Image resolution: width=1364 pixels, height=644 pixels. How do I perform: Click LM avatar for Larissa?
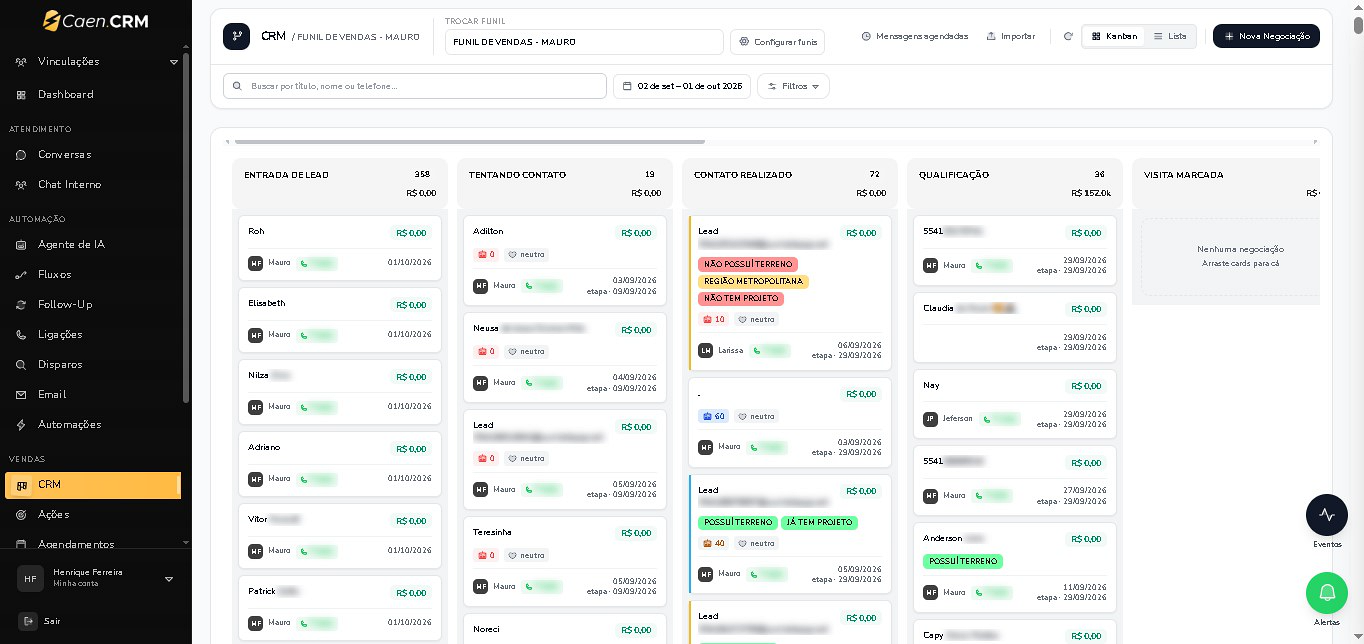706,351
